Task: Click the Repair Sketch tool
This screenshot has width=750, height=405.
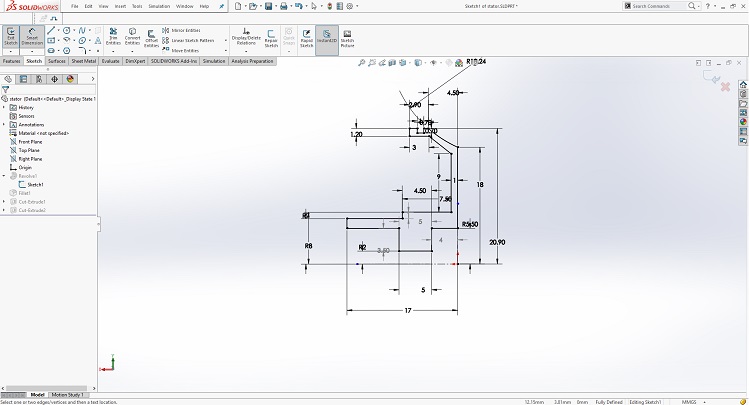Action: [x=271, y=38]
